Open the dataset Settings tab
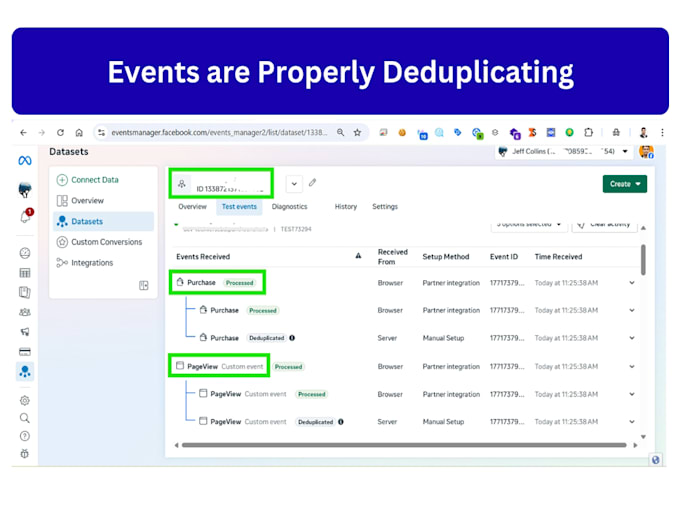Viewport: 680px width, 510px height. point(385,206)
